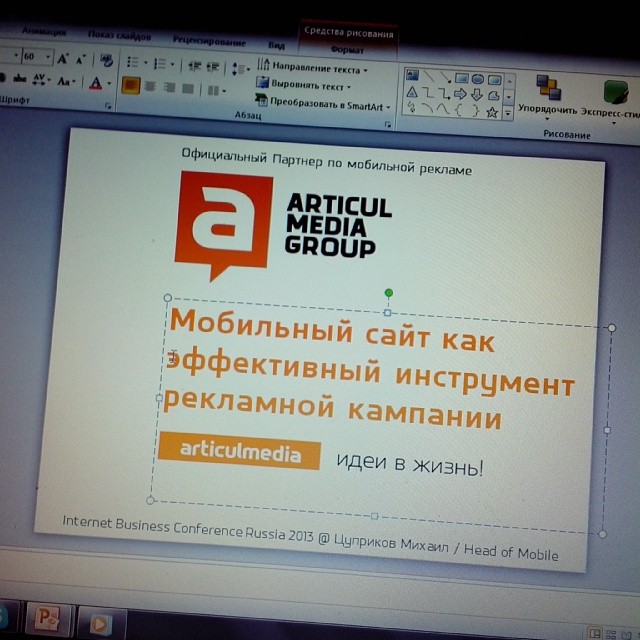
Task: Click the Articul Media Group logo
Action: [282, 225]
